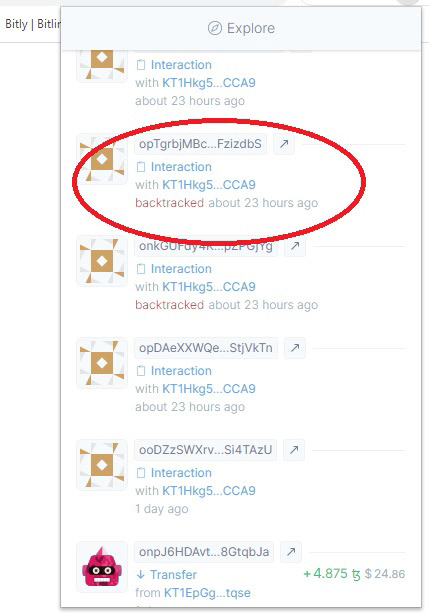Copy the onpJ6HDAvt...8GtqbJa operation hash
The width and height of the screenshot is (429, 615).
pyautogui.click(x=204, y=552)
